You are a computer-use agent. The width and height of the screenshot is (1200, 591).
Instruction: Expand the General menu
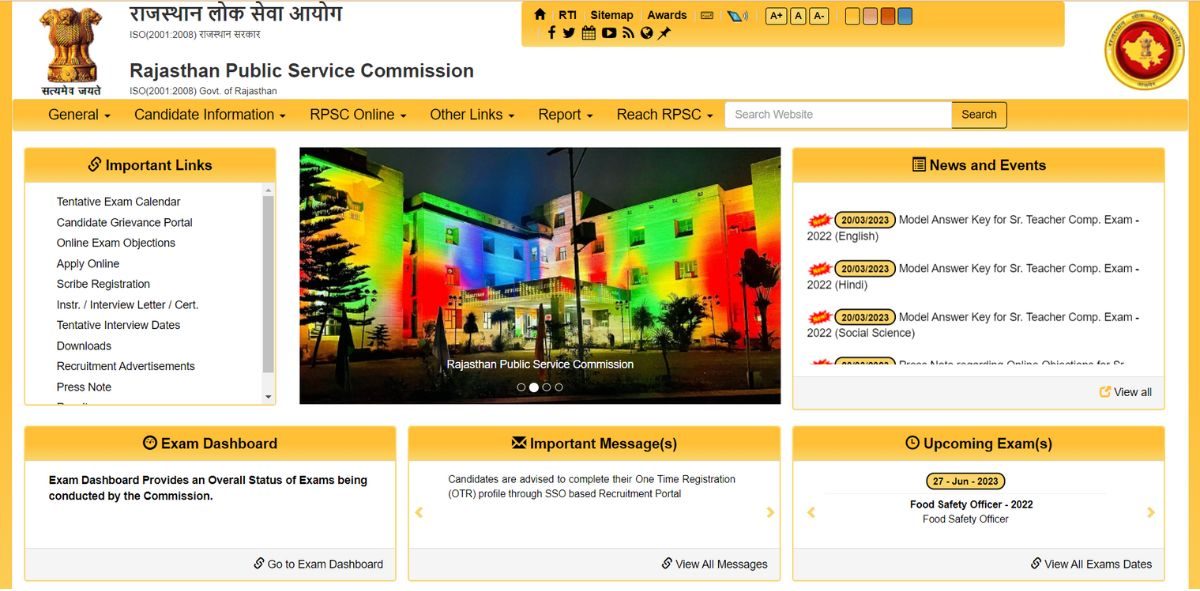click(x=79, y=115)
